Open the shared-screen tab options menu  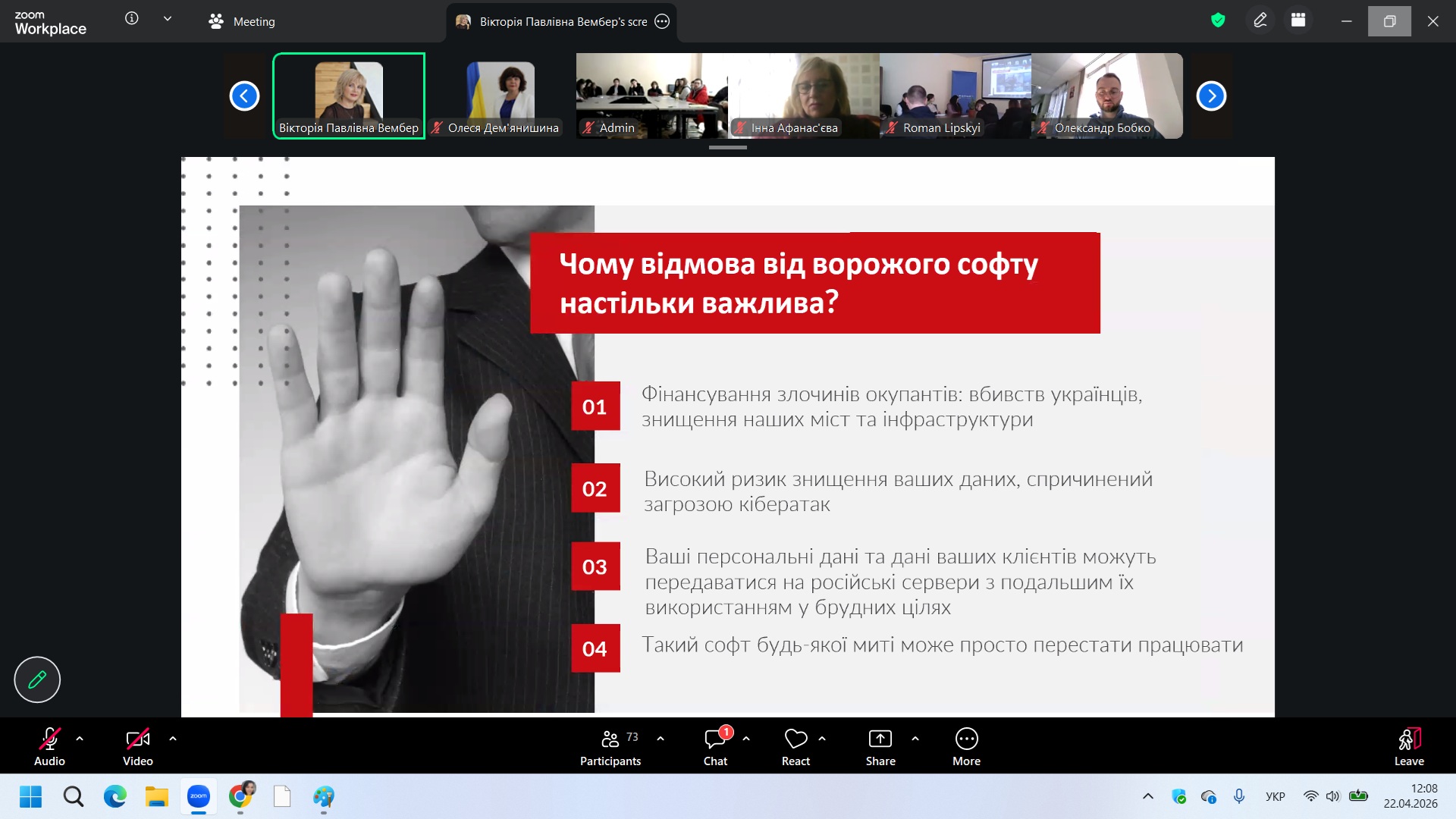click(662, 21)
